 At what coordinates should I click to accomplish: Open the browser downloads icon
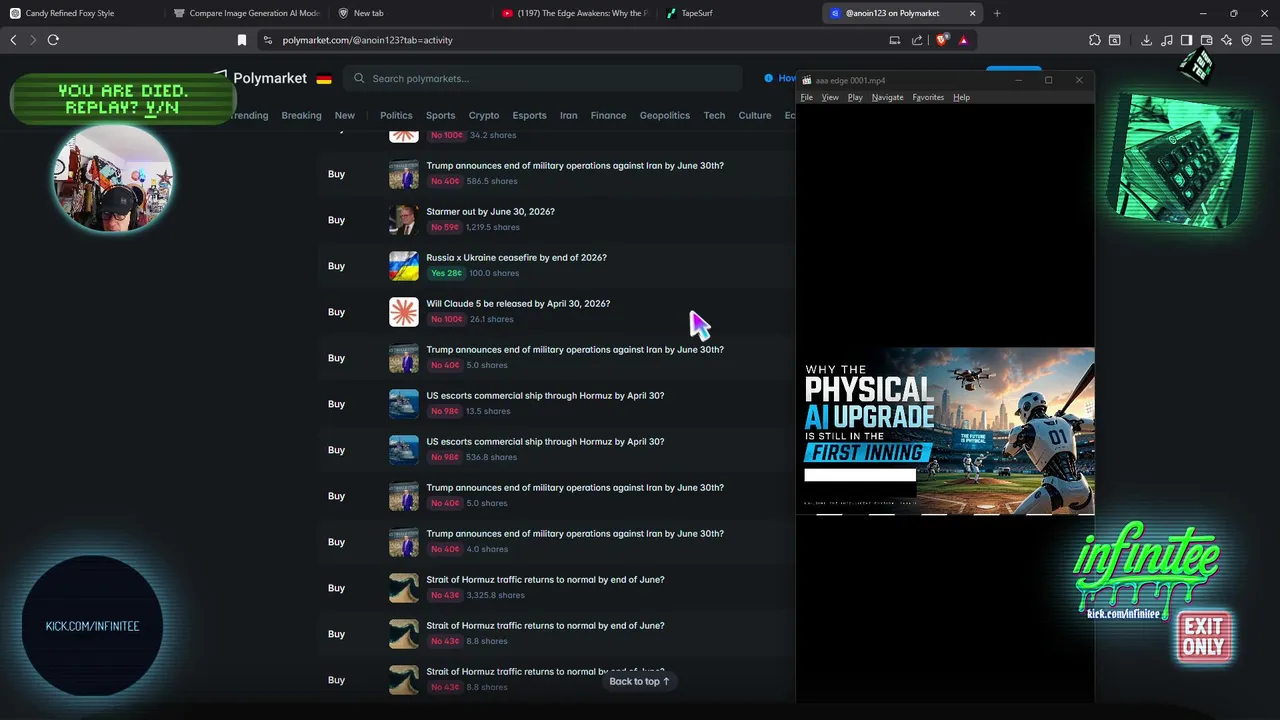tap(1146, 40)
